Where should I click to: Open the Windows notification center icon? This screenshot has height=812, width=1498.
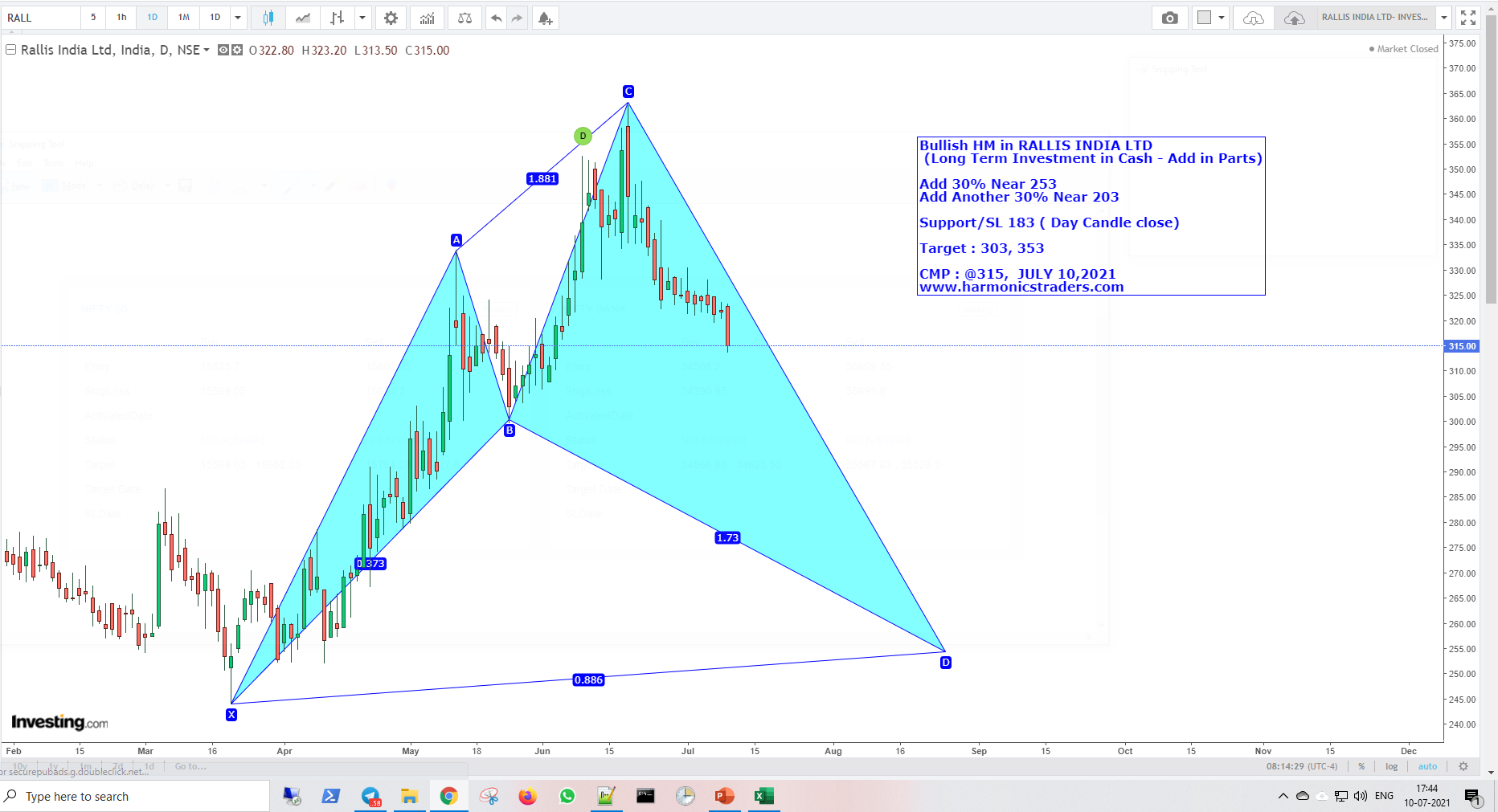coord(1472,796)
